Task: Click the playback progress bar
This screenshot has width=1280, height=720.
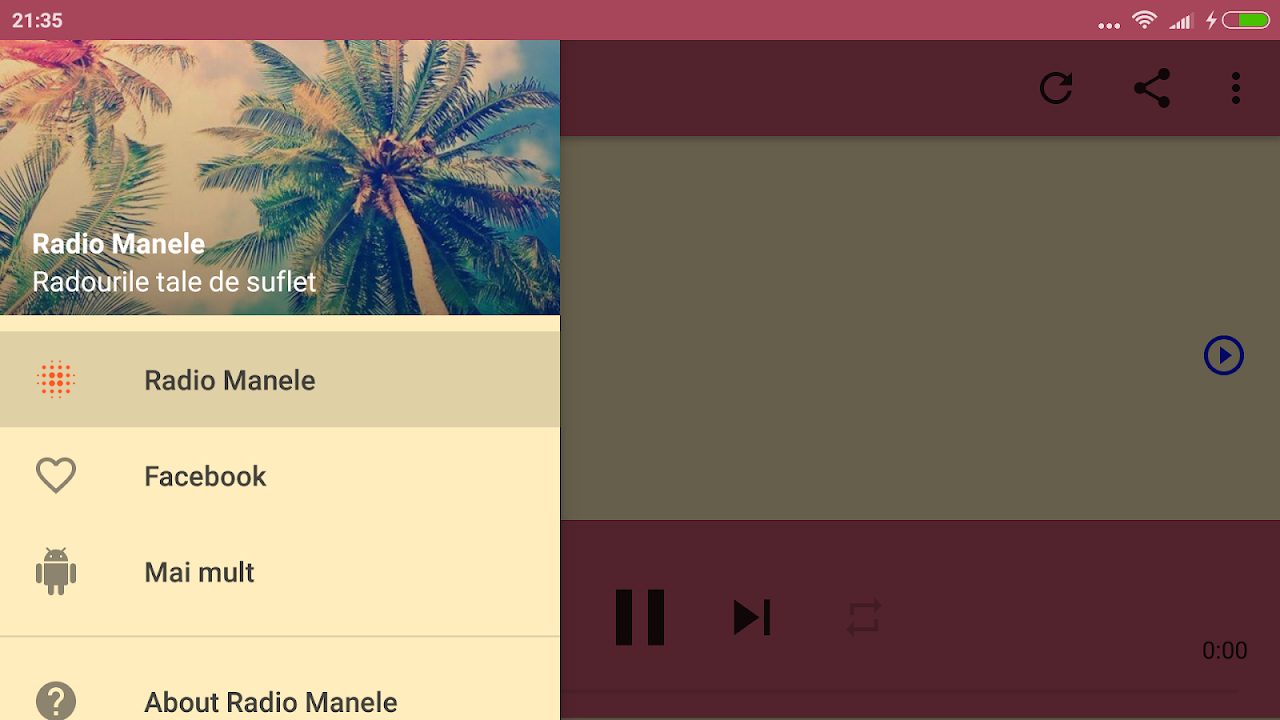Action: [x=900, y=691]
